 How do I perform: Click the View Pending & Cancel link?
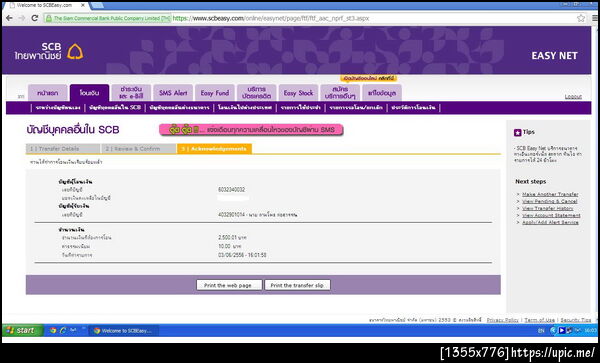pyautogui.click(x=549, y=201)
